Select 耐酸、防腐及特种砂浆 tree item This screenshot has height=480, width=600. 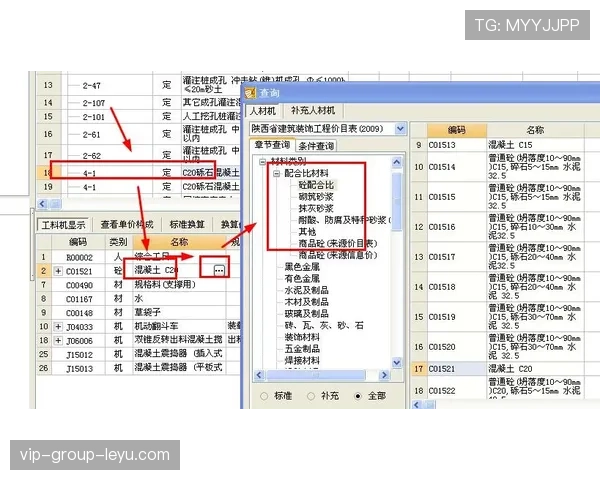[344, 220]
